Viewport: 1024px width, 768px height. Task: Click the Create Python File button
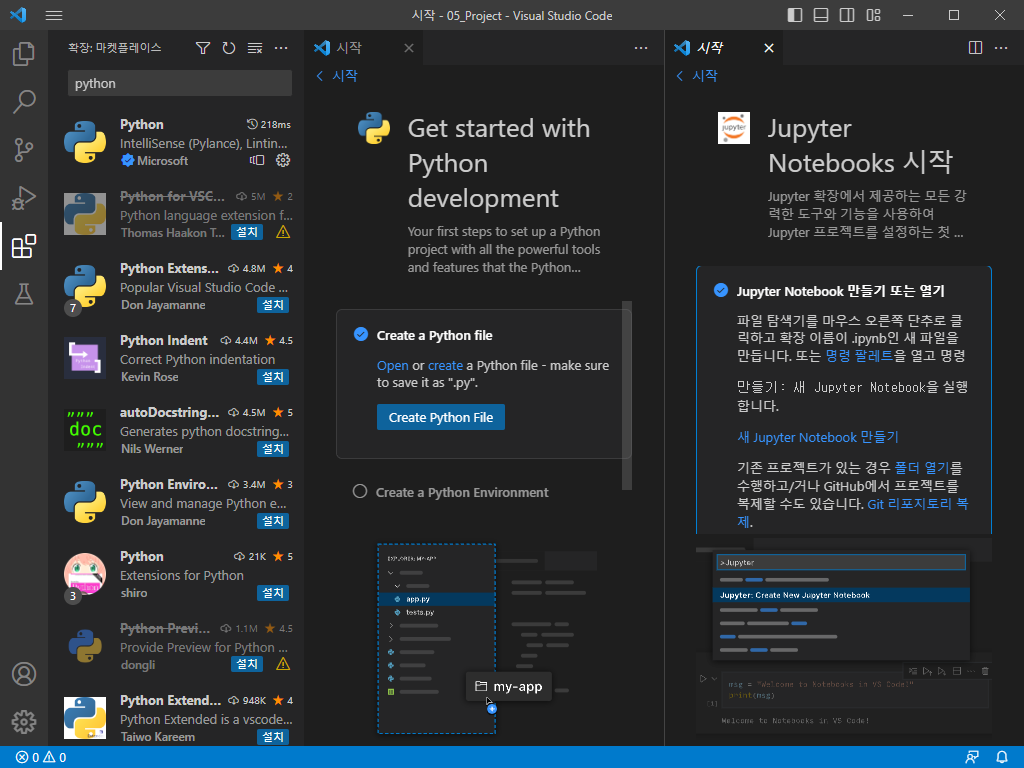pos(441,417)
